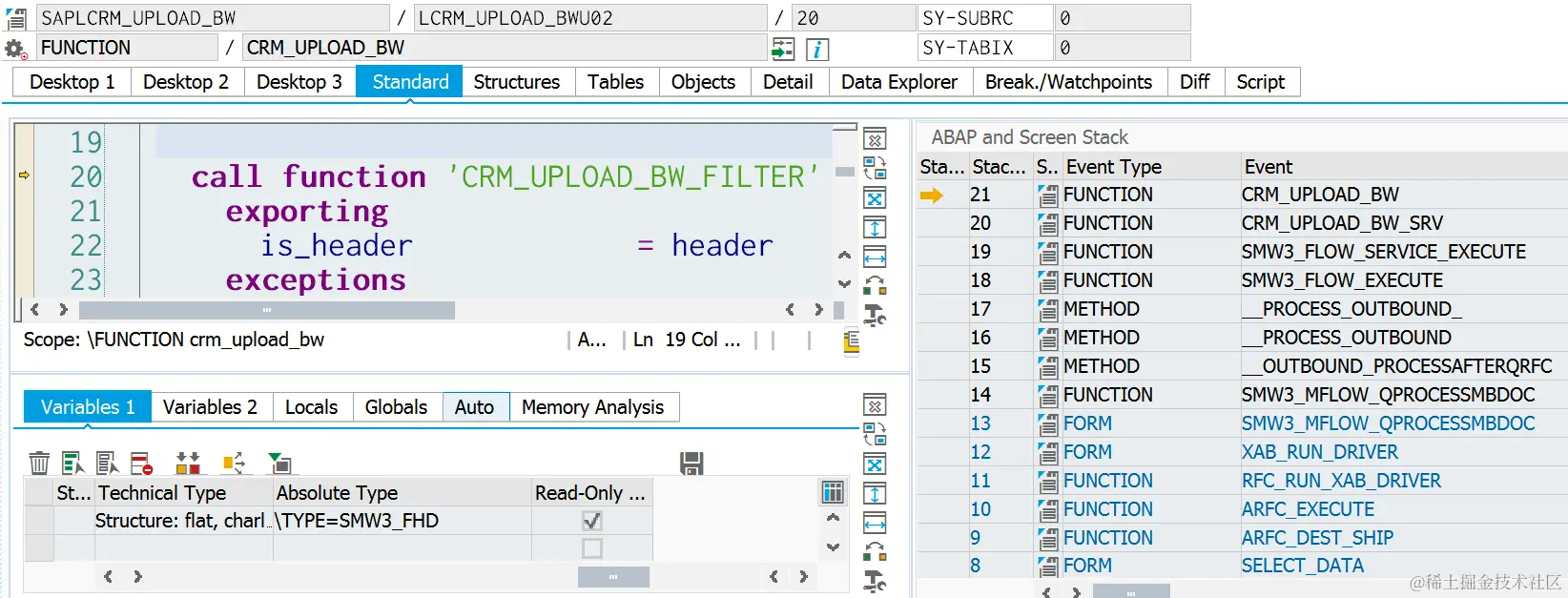Open SMW3_MFLOW_QPROCESSMBDOC FORM link in stack
The width and height of the screenshot is (1568, 598).
point(1388,423)
